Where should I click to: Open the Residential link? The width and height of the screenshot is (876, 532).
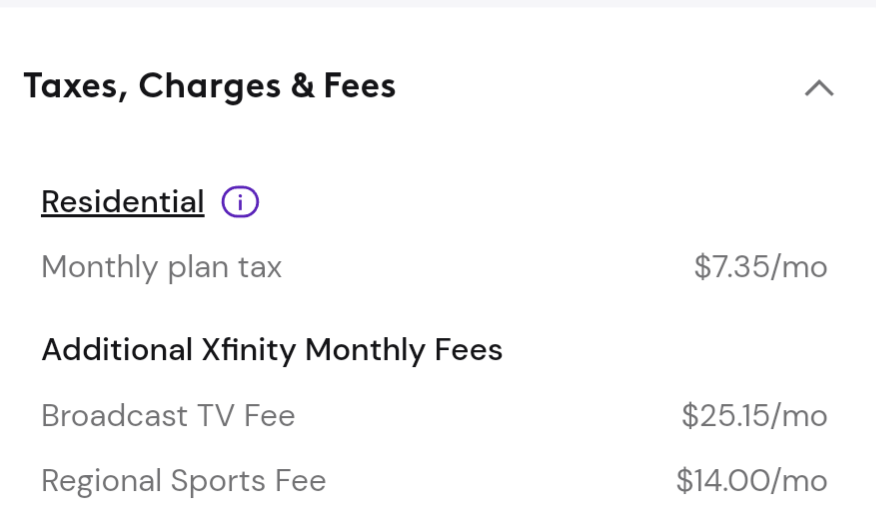click(122, 202)
